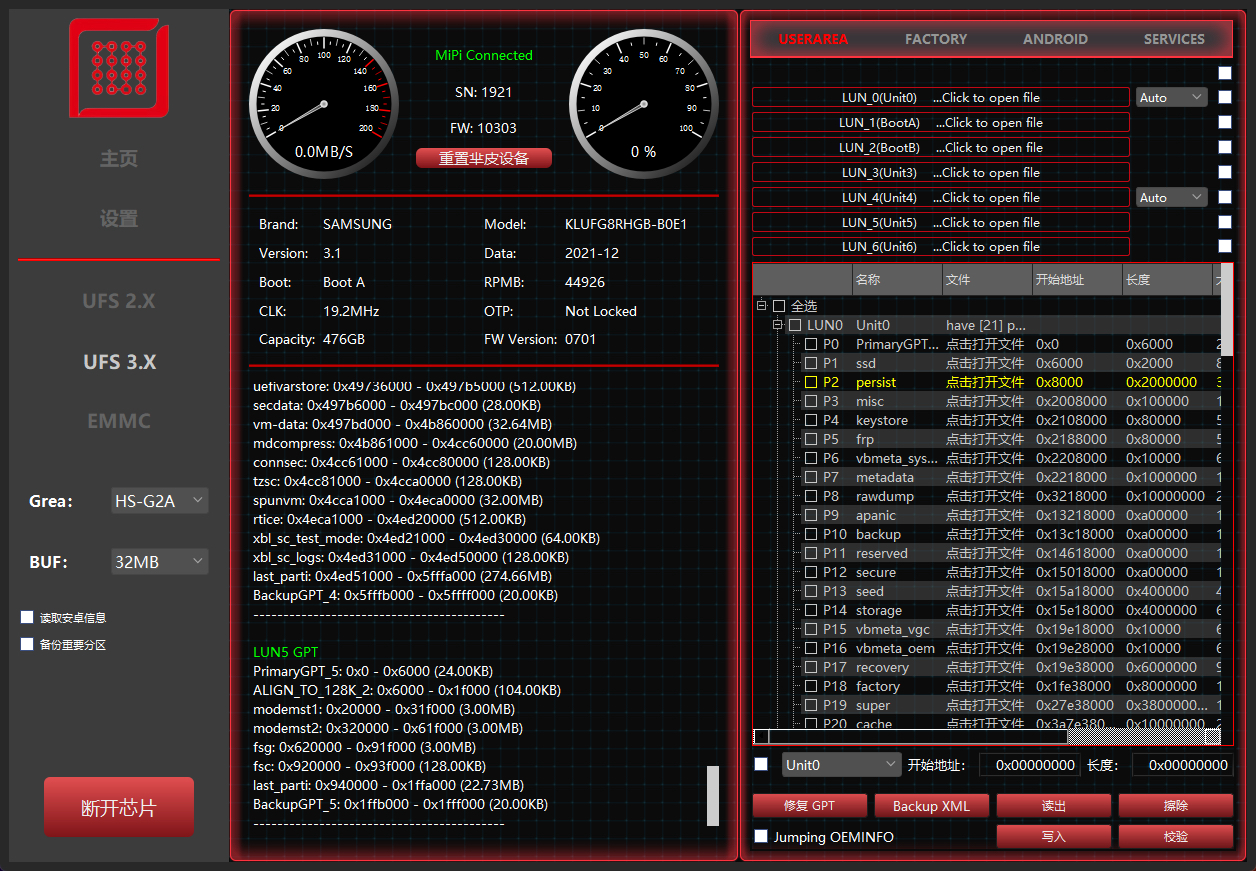Open the Grea HS-G2A dropdown

point(159,501)
